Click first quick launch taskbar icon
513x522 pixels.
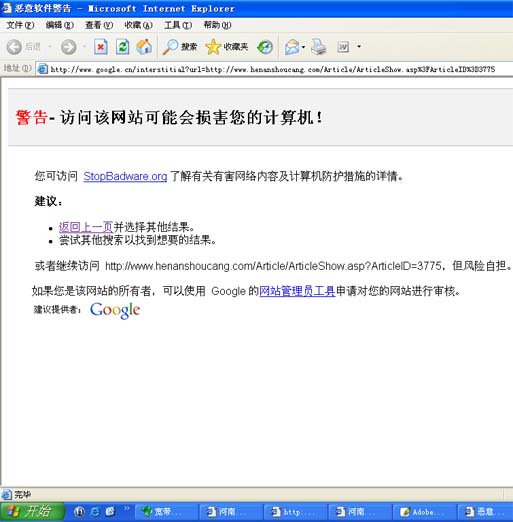click(79, 512)
